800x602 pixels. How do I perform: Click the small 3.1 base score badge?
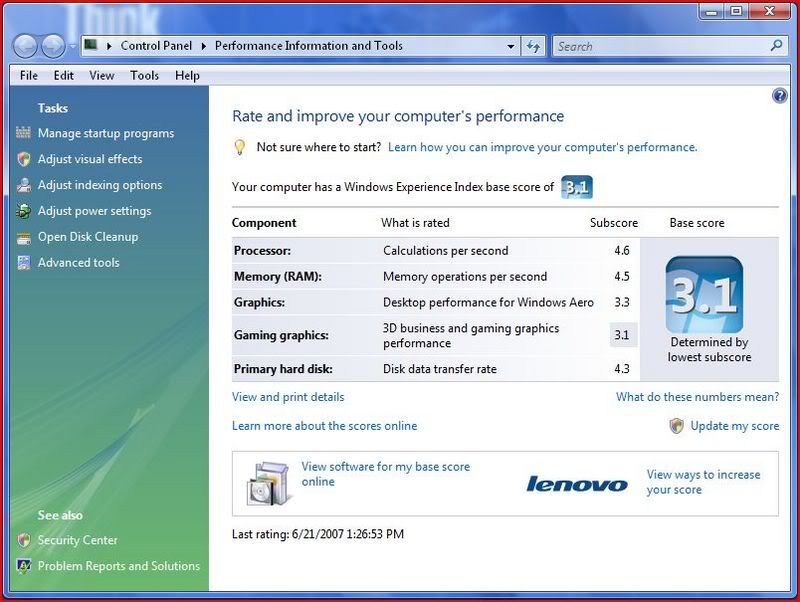pyautogui.click(x=577, y=187)
